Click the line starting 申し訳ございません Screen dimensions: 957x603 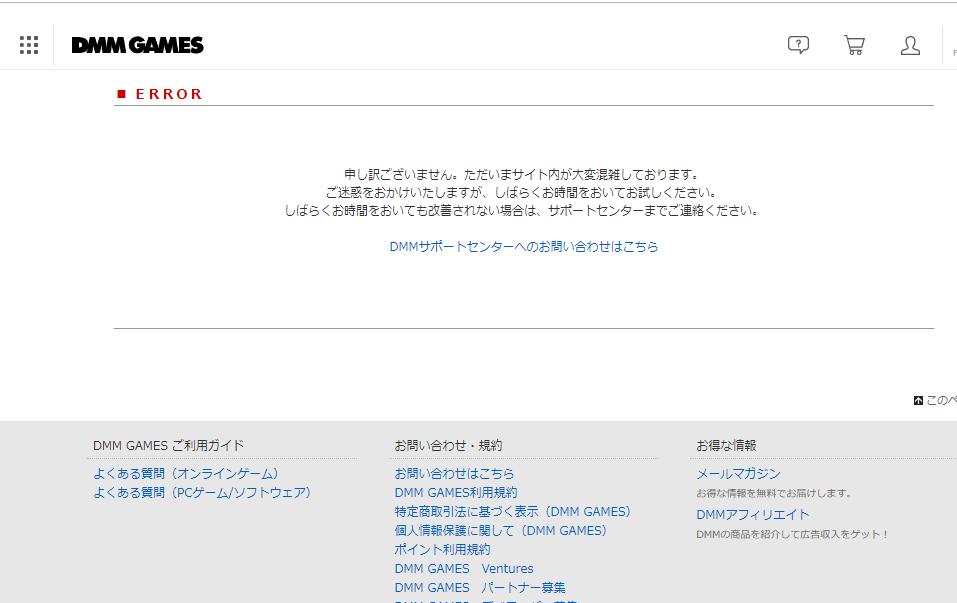click(522, 175)
